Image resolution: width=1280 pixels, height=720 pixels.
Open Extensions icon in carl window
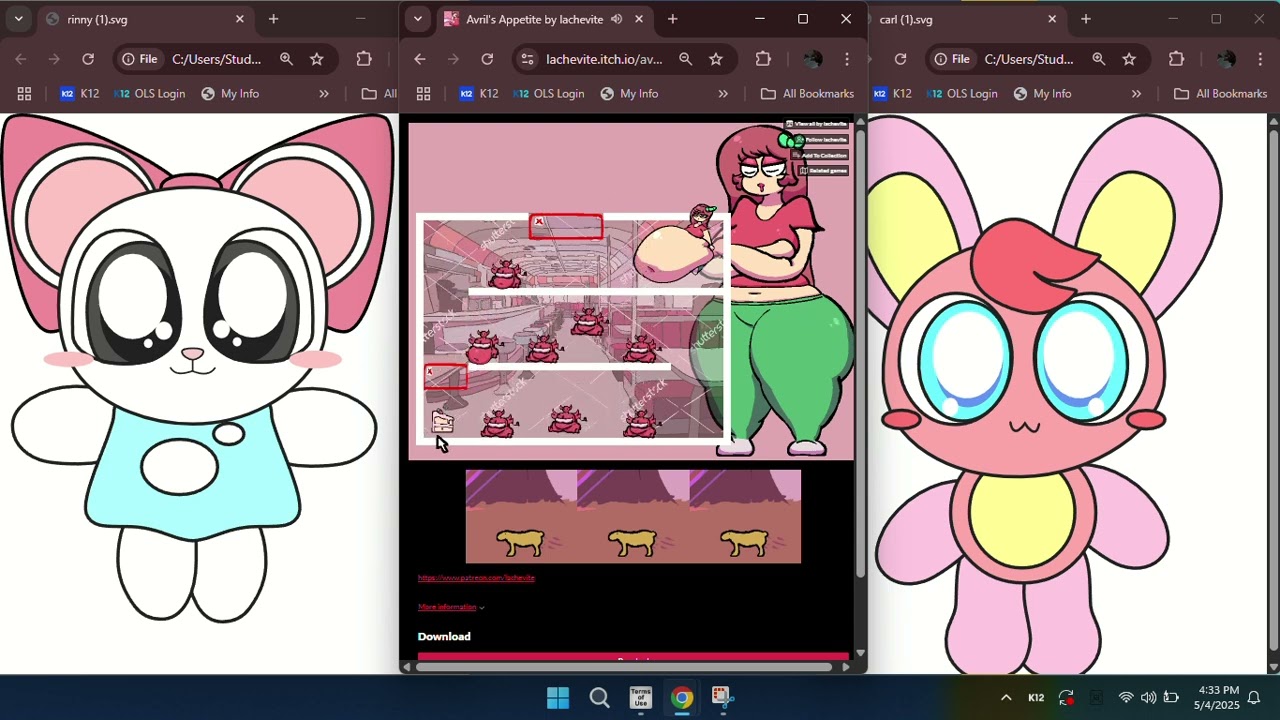pyautogui.click(x=1176, y=59)
